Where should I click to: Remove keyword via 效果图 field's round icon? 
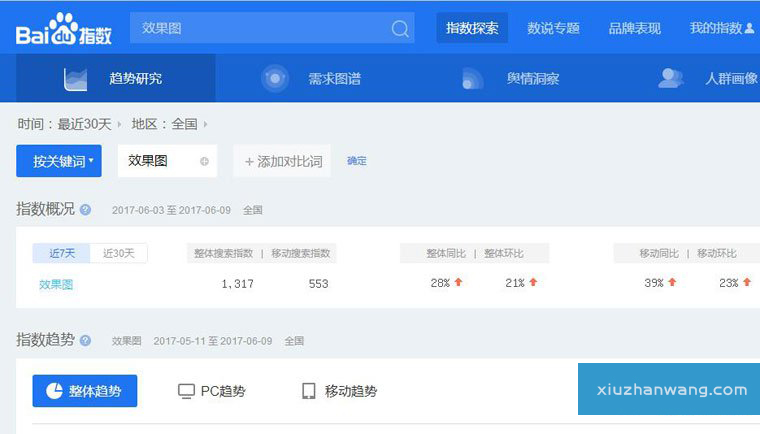[205, 161]
